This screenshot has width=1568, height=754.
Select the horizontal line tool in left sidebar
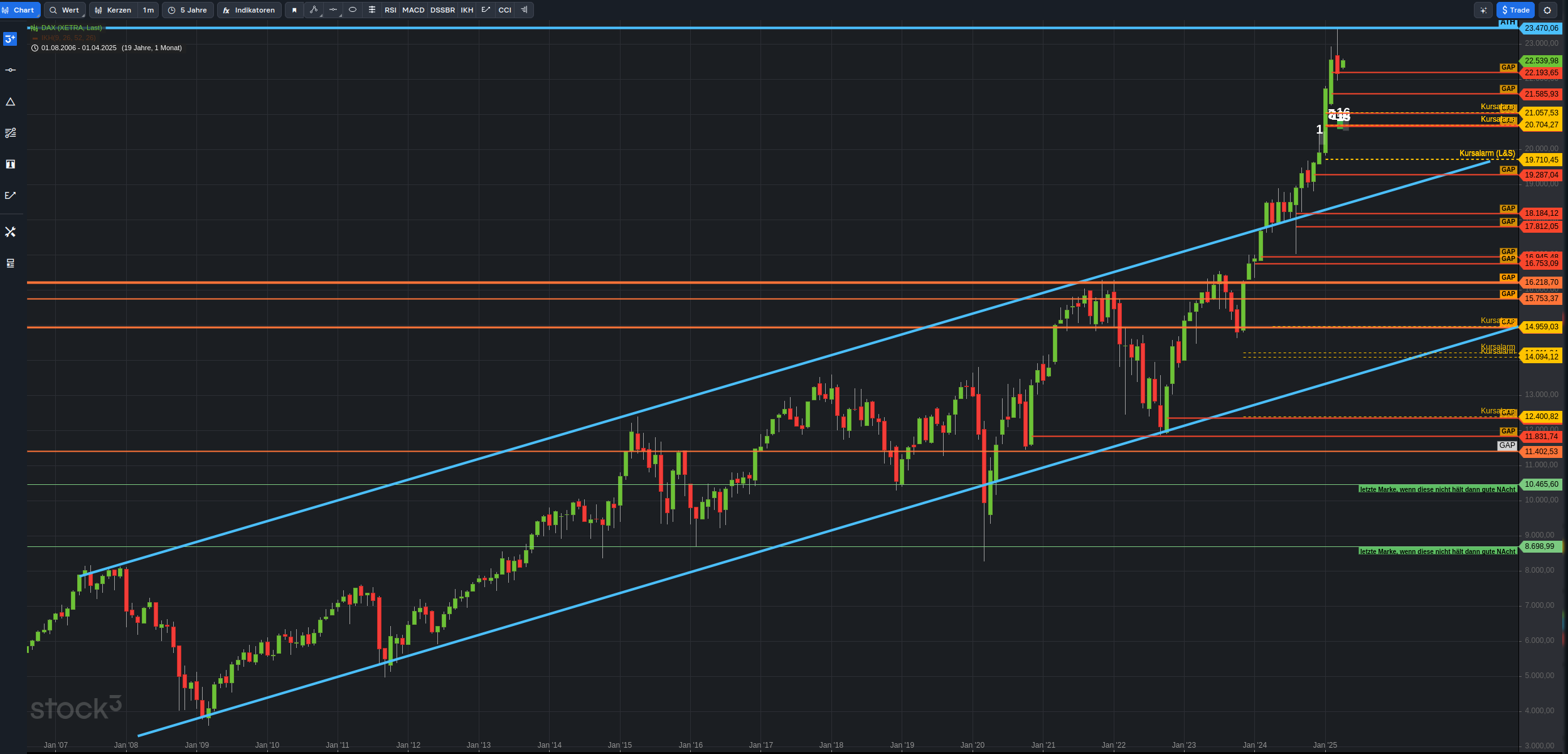10,70
